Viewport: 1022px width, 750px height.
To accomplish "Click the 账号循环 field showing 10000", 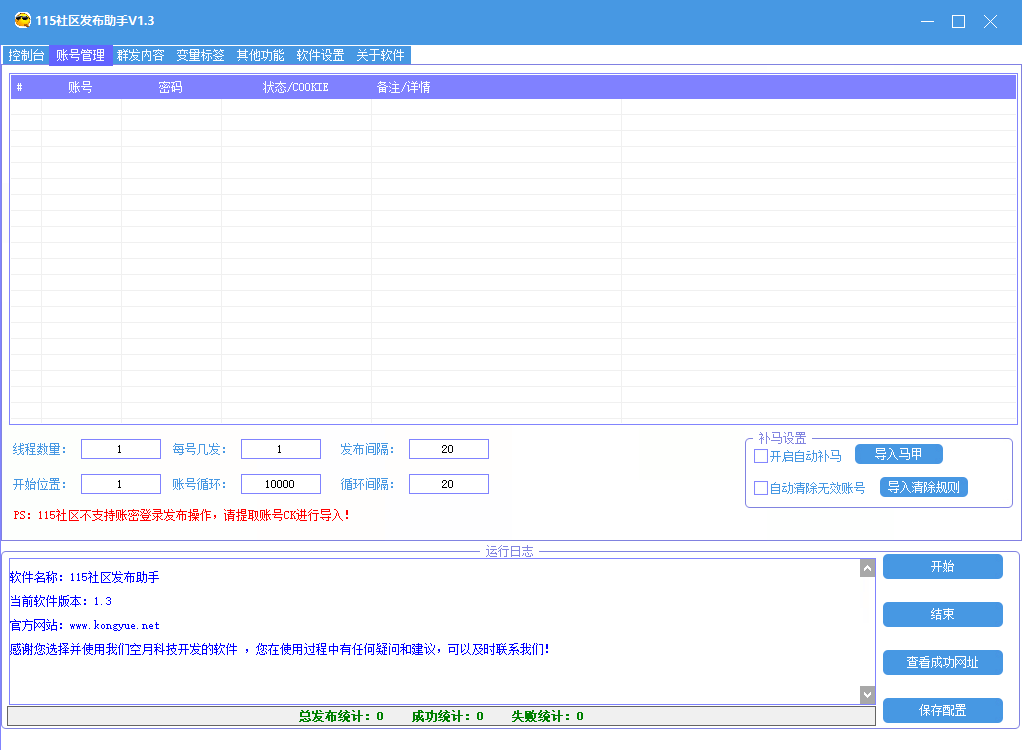I will pyautogui.click(x=281, y=484).
